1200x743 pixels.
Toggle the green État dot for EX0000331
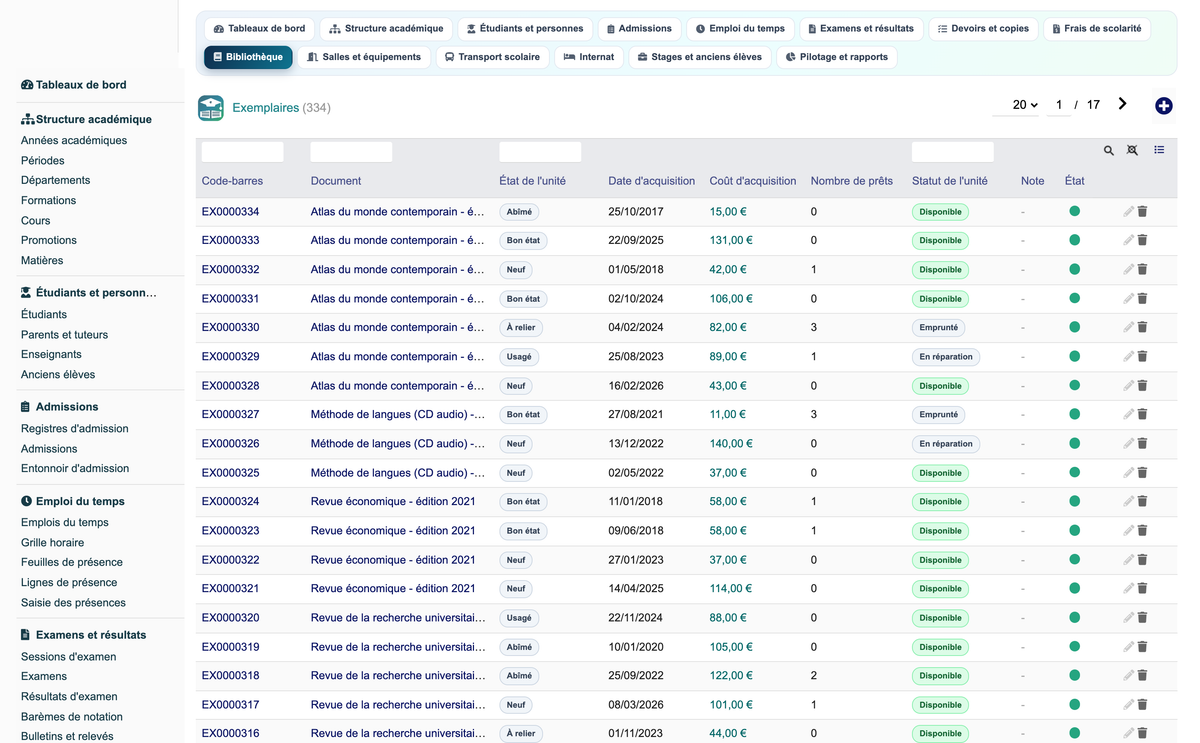click(1075, 299)
